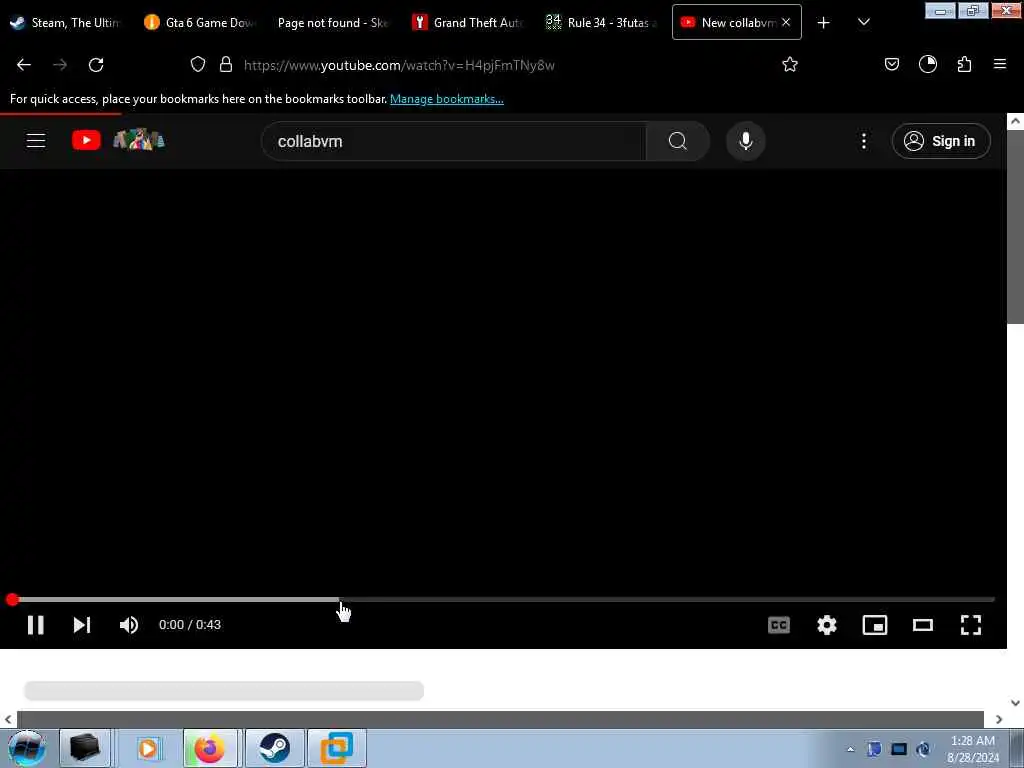1024x768 pixels.
Task: Click the red playhead on progress bar
Action: coord(12,600)
